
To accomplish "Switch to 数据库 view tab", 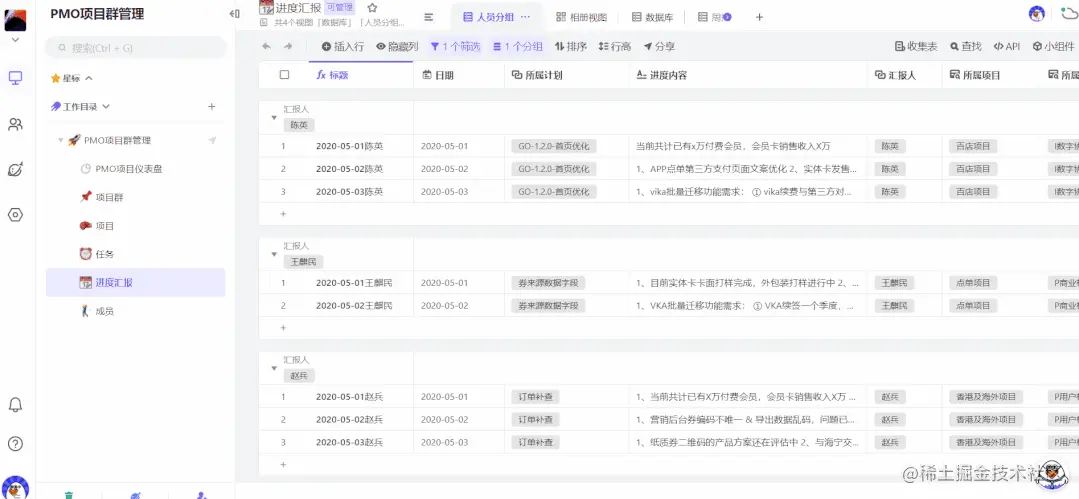I will tap(652, 17).
